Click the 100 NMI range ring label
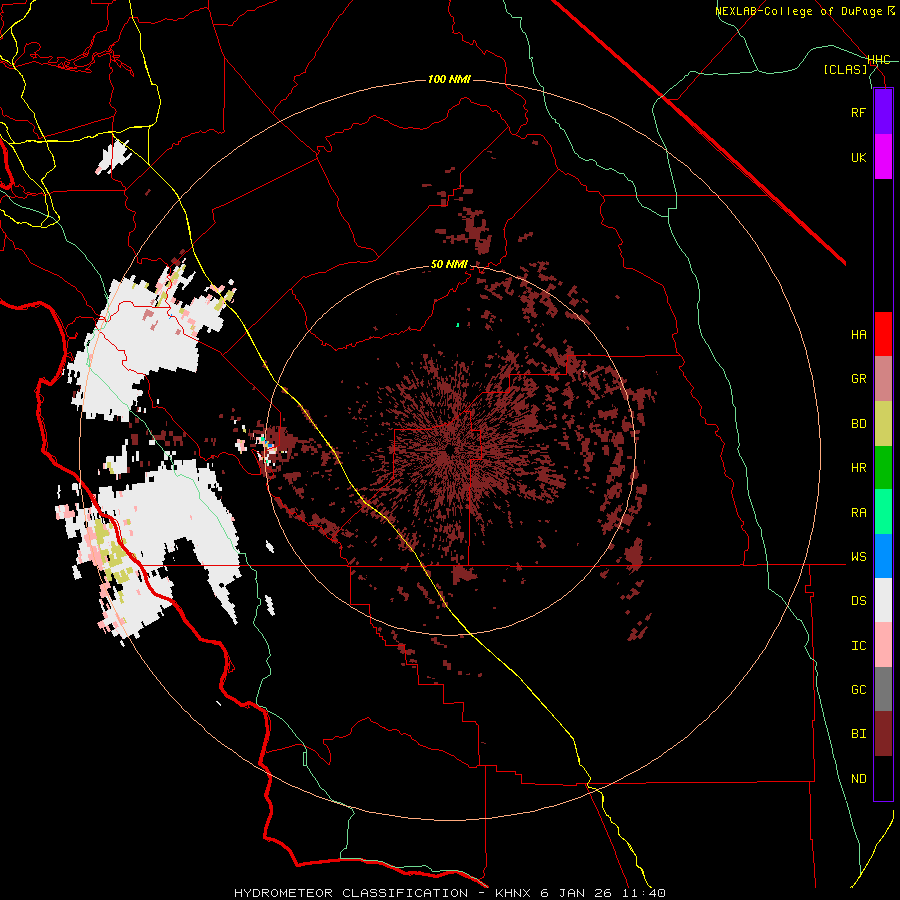 449,79
